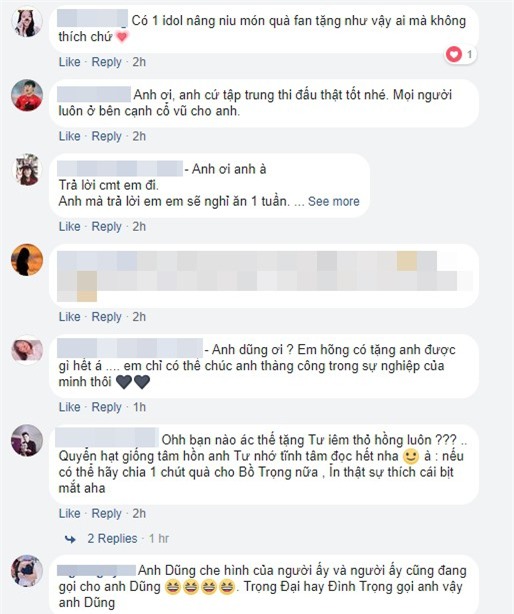Like the 'Anh dũng ơi' comment posted 1h ago
This screenshot has height=614, width=514.
69,407
